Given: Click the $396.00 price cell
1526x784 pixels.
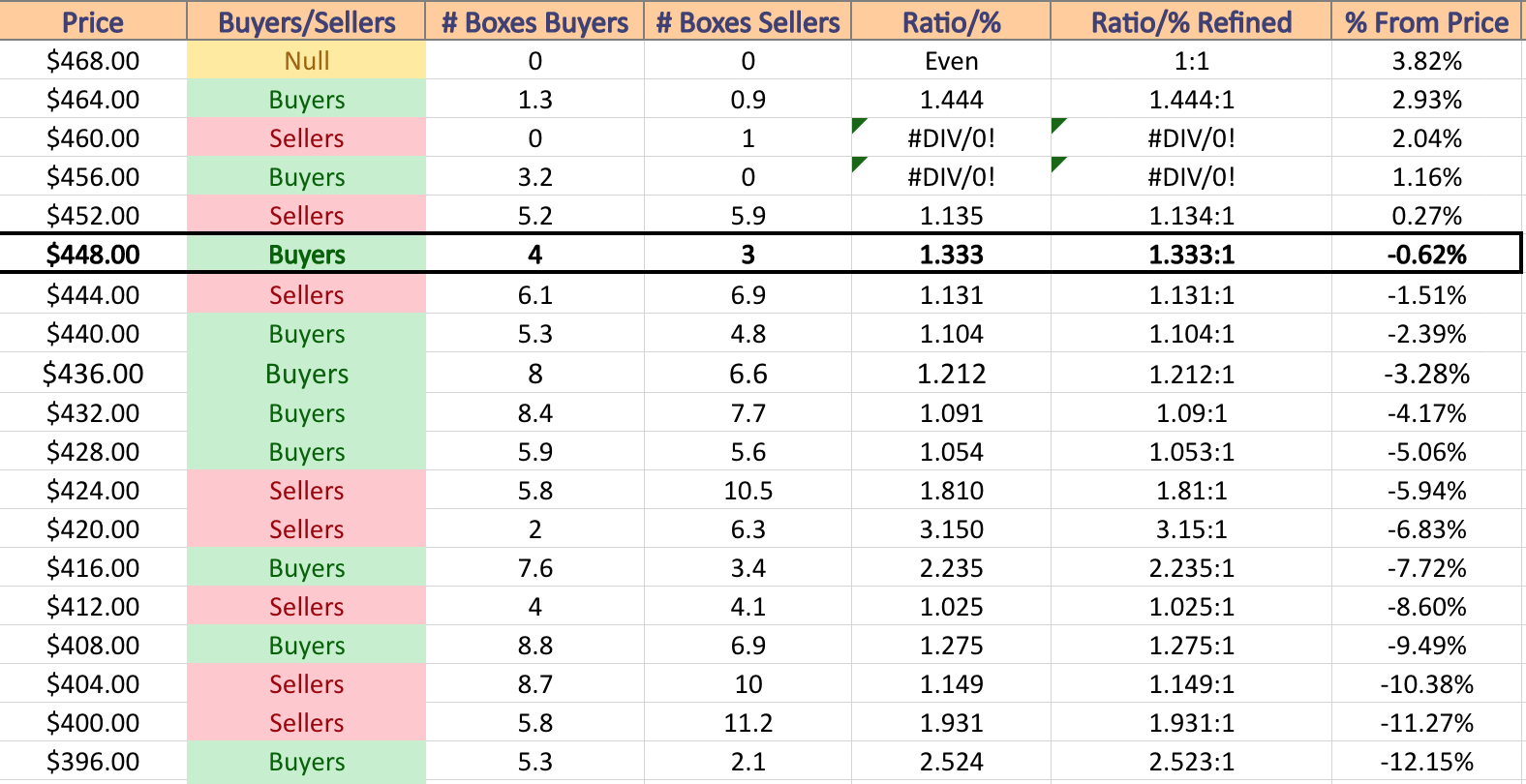Looking at the screenshot, I should [x=93, y=762].
